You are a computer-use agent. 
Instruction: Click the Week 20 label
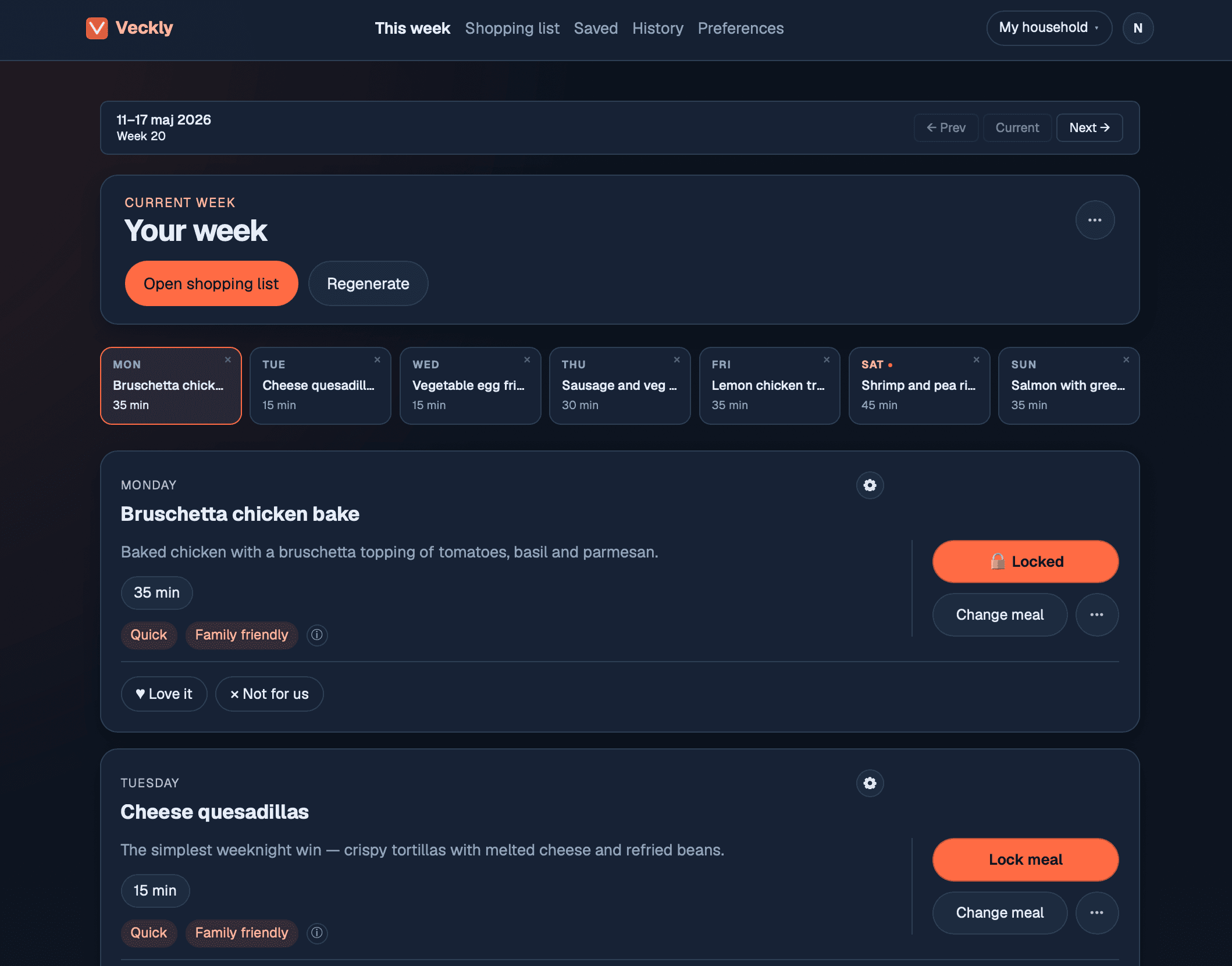click(x=141, y=136)
